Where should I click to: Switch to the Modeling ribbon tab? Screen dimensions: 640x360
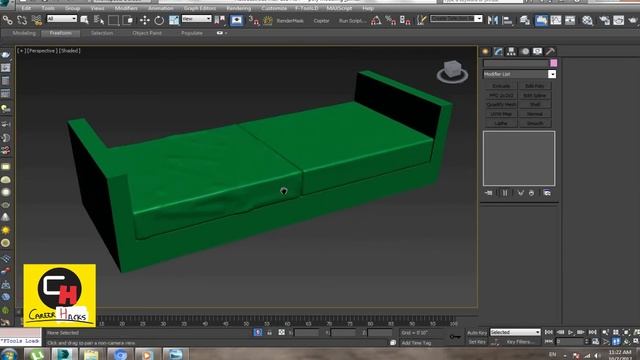click(x=24, y=33)
